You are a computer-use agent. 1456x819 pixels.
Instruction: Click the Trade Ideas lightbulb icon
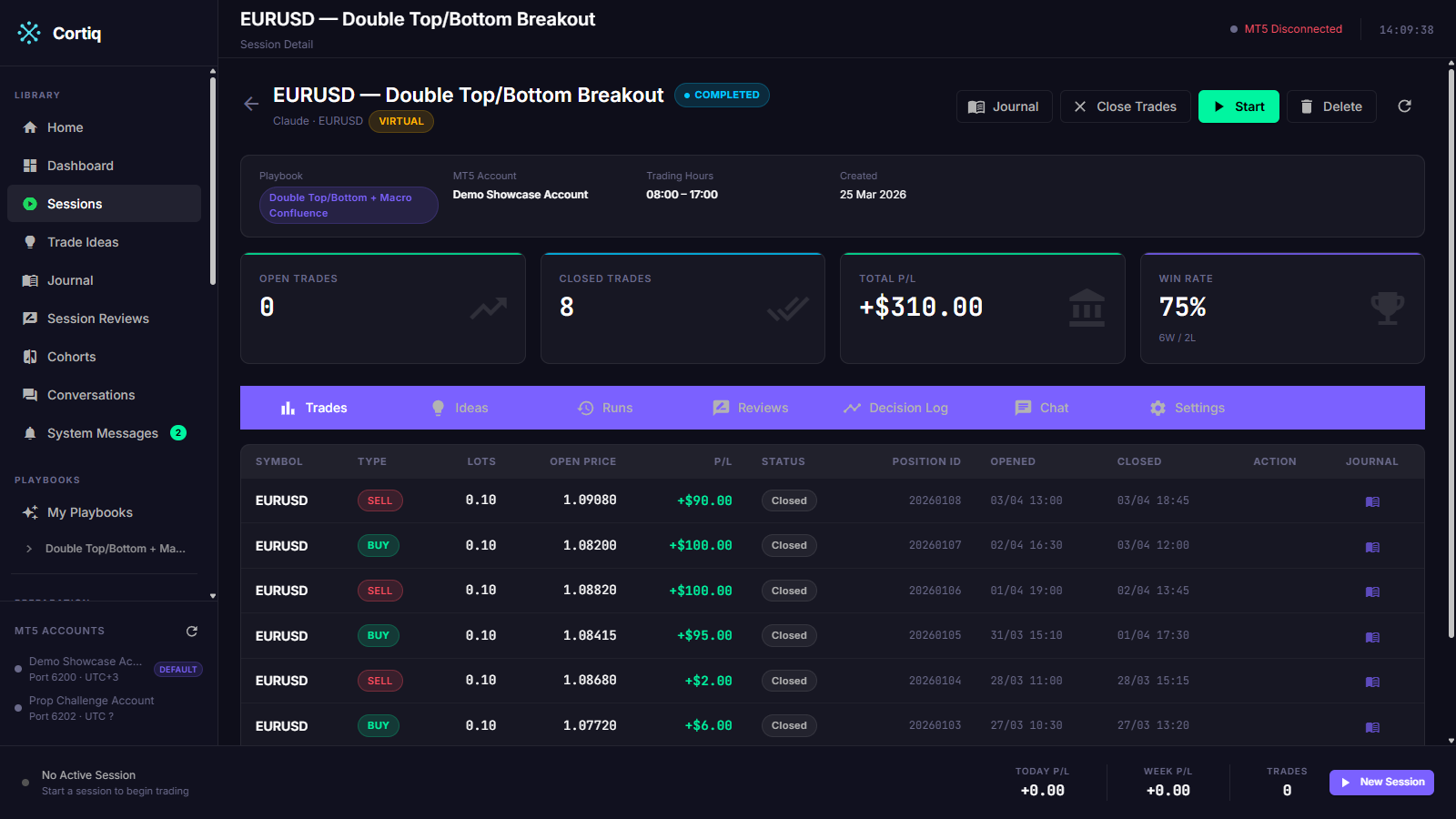tap(30, 242)
